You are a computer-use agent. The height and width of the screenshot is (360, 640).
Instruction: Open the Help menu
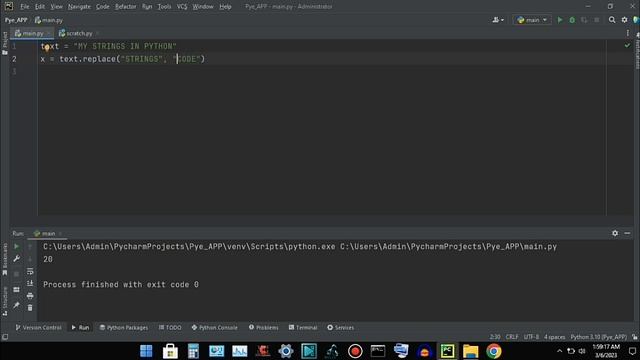[x=225, y=7]
